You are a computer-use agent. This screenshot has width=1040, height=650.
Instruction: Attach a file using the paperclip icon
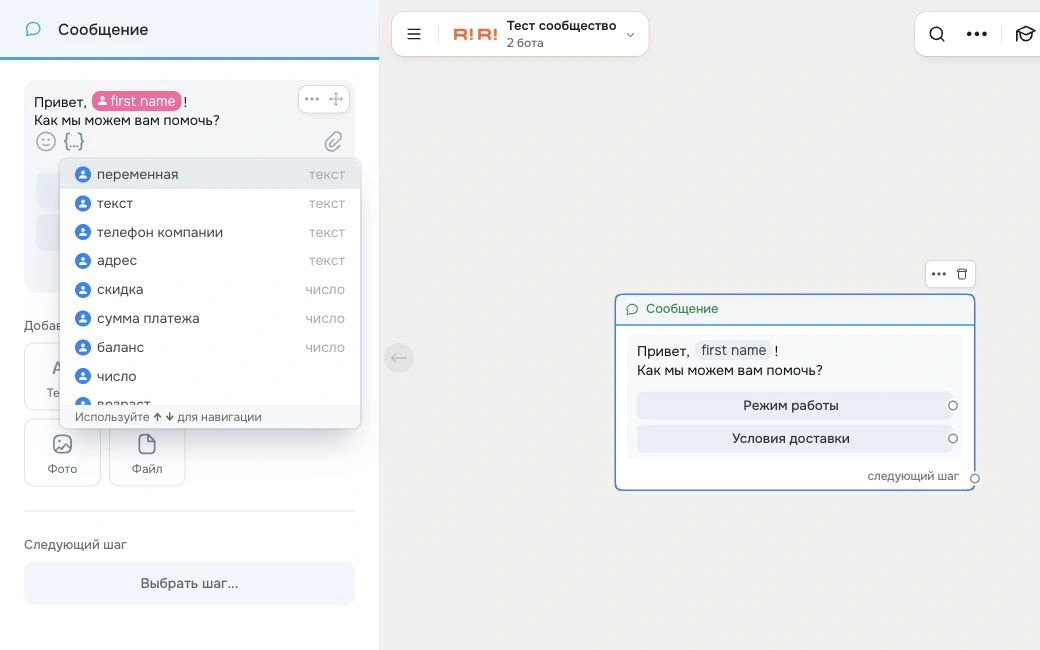[x=333, y=141]
